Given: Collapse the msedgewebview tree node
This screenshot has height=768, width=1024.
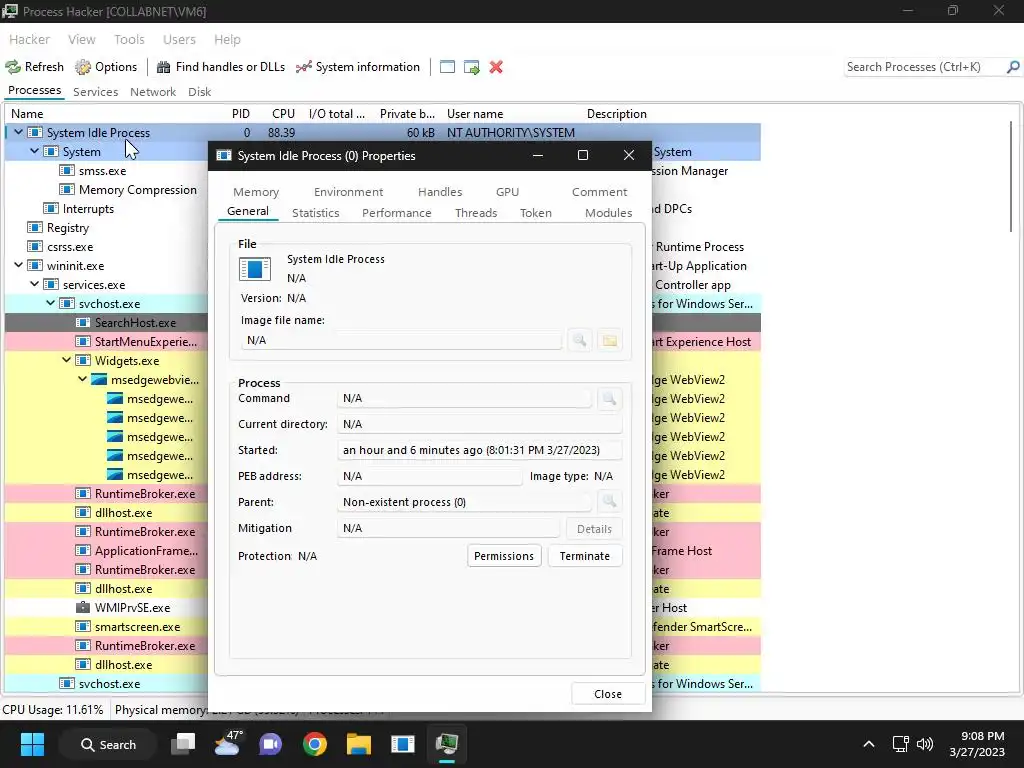Looking at the screenshot, I should (82, 379).
